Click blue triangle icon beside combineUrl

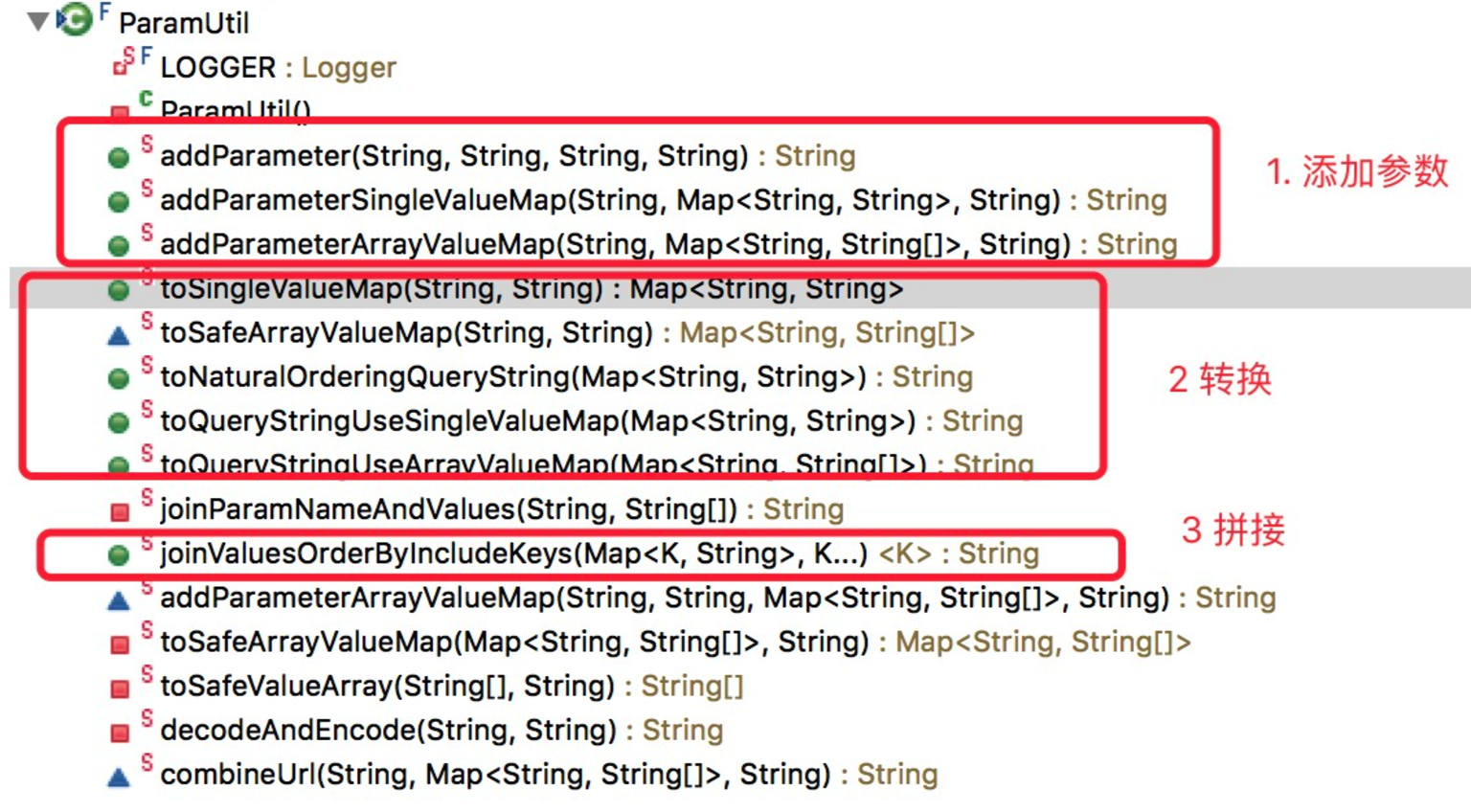click(119, 777)
